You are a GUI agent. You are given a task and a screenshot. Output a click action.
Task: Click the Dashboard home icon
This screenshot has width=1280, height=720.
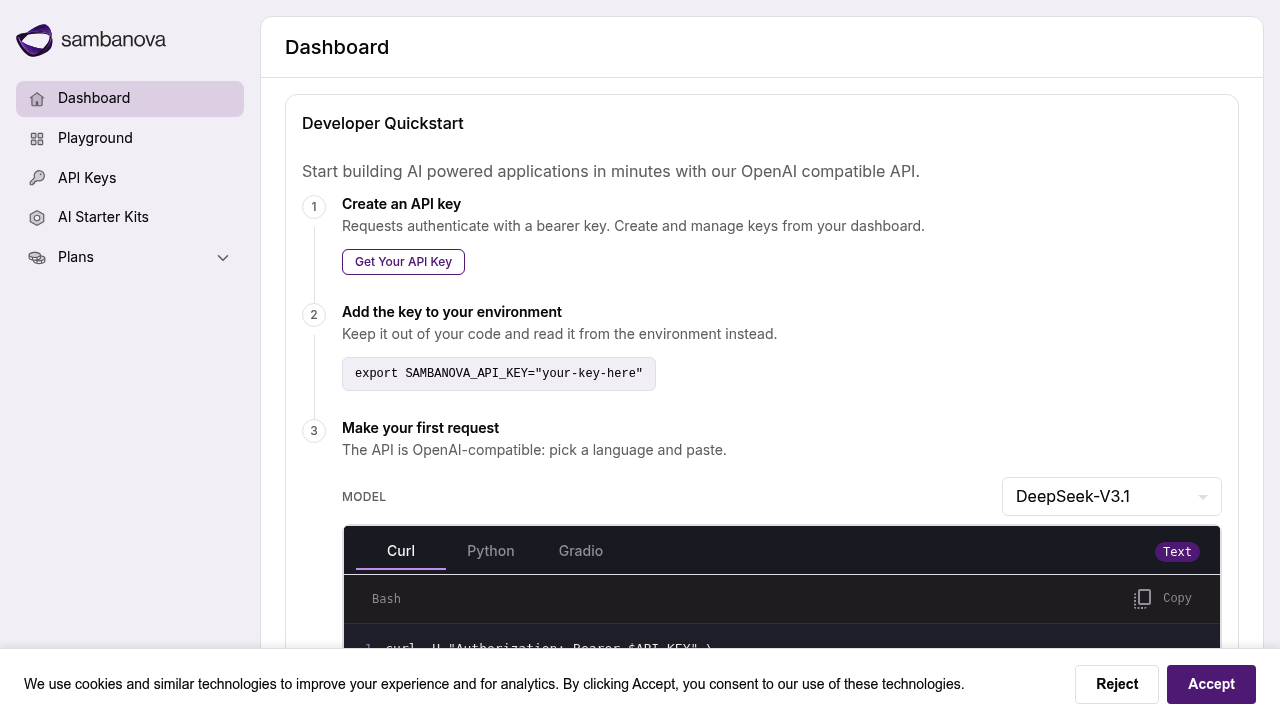click(x=37, y=99)
